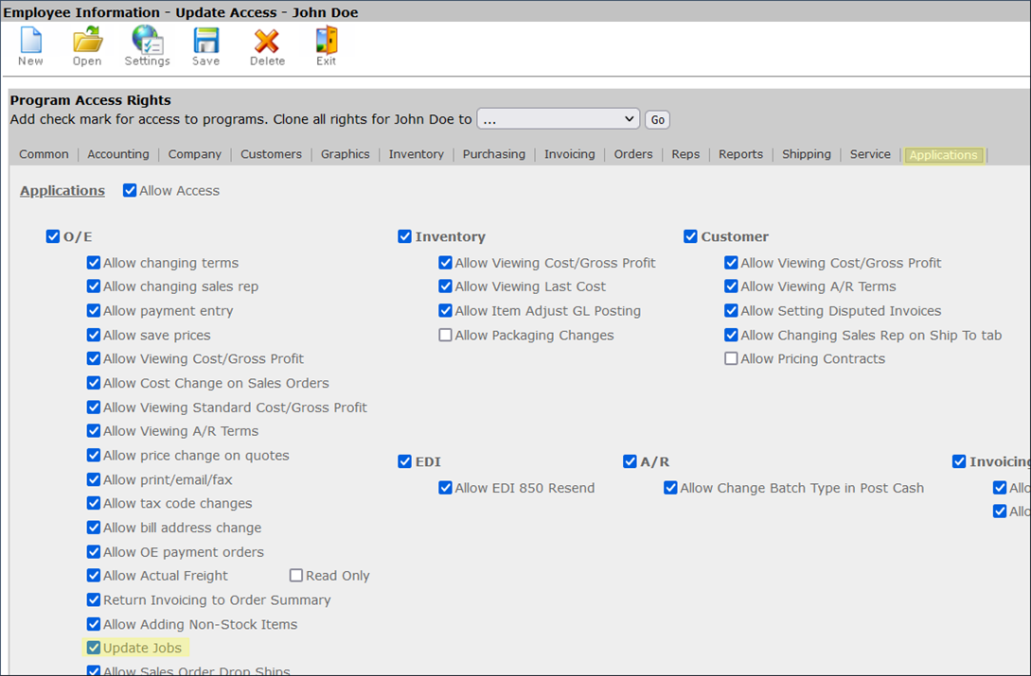The height and width of the screenshot is (676, 1031).
Task: Uncheck the Inventory group checkbox
Action: (x=404, y=236)
